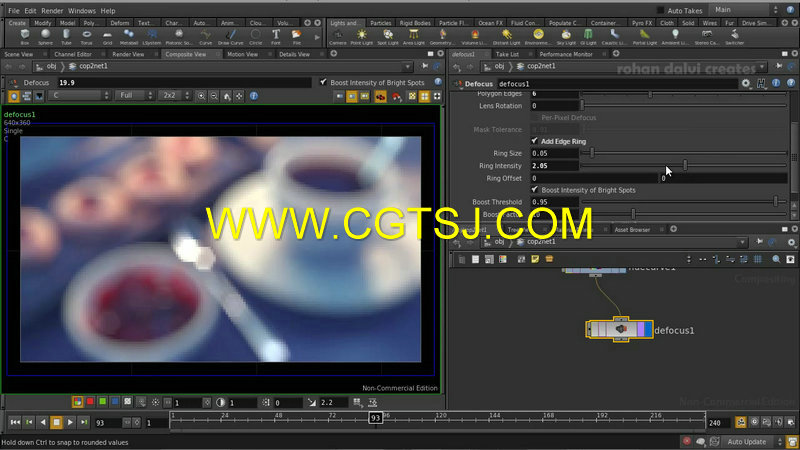
Task: Click cop2net1 in parameter pane path
Action: pos(541,66)
